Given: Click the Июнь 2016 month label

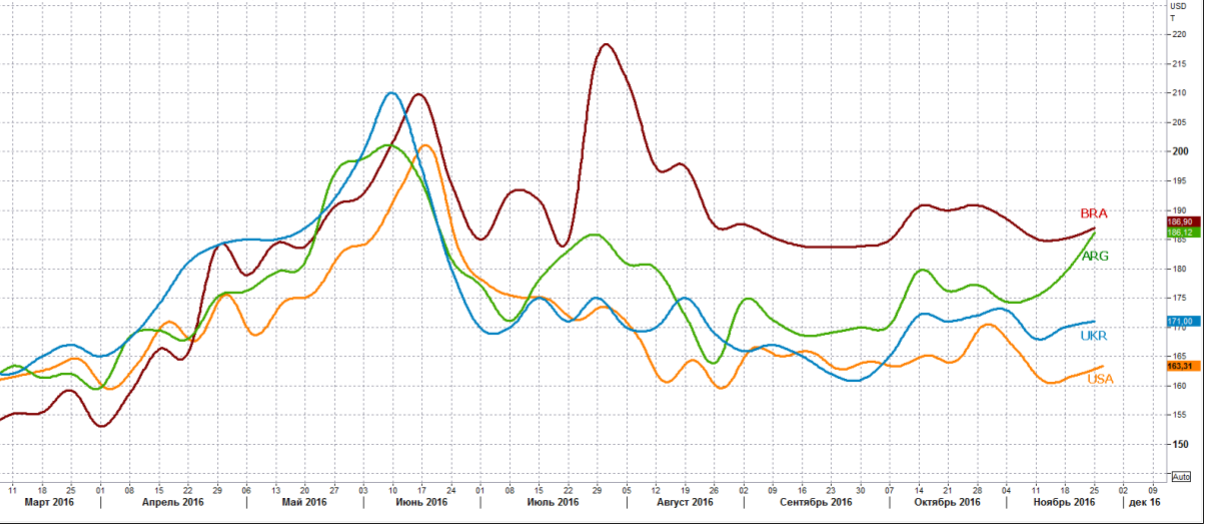Looking at the screenshot, I should point(421,502).
